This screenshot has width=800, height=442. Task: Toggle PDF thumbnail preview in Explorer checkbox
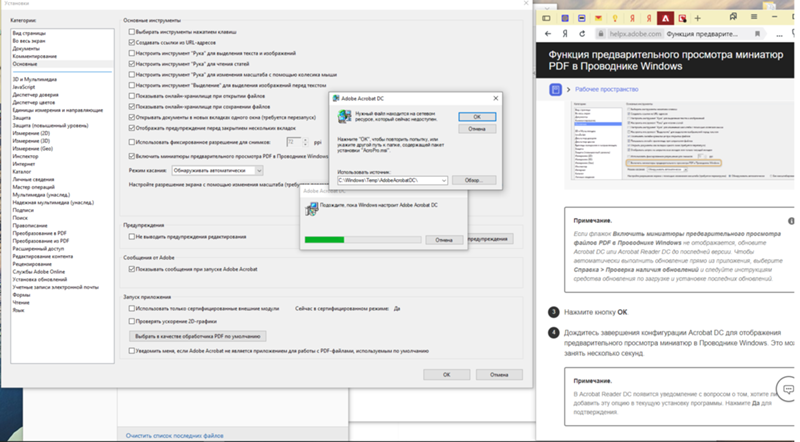tap(132, 156)
